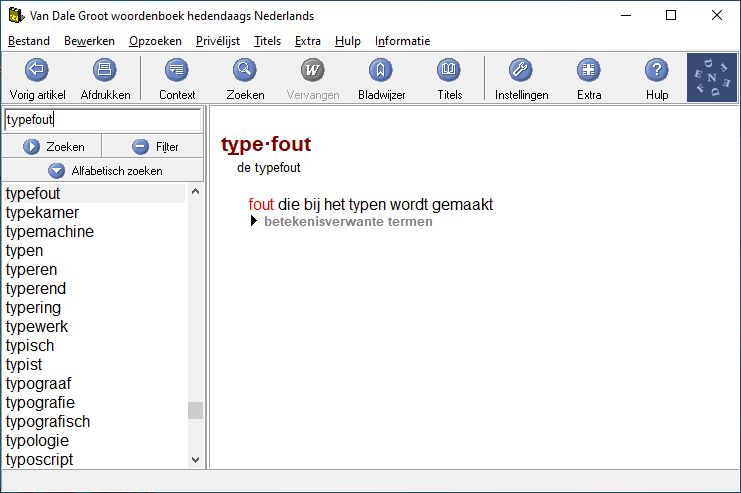This screenshot has height=493, width=741.
Task: Open the Opzoeken menu
Action: click(x=155, y=41)
